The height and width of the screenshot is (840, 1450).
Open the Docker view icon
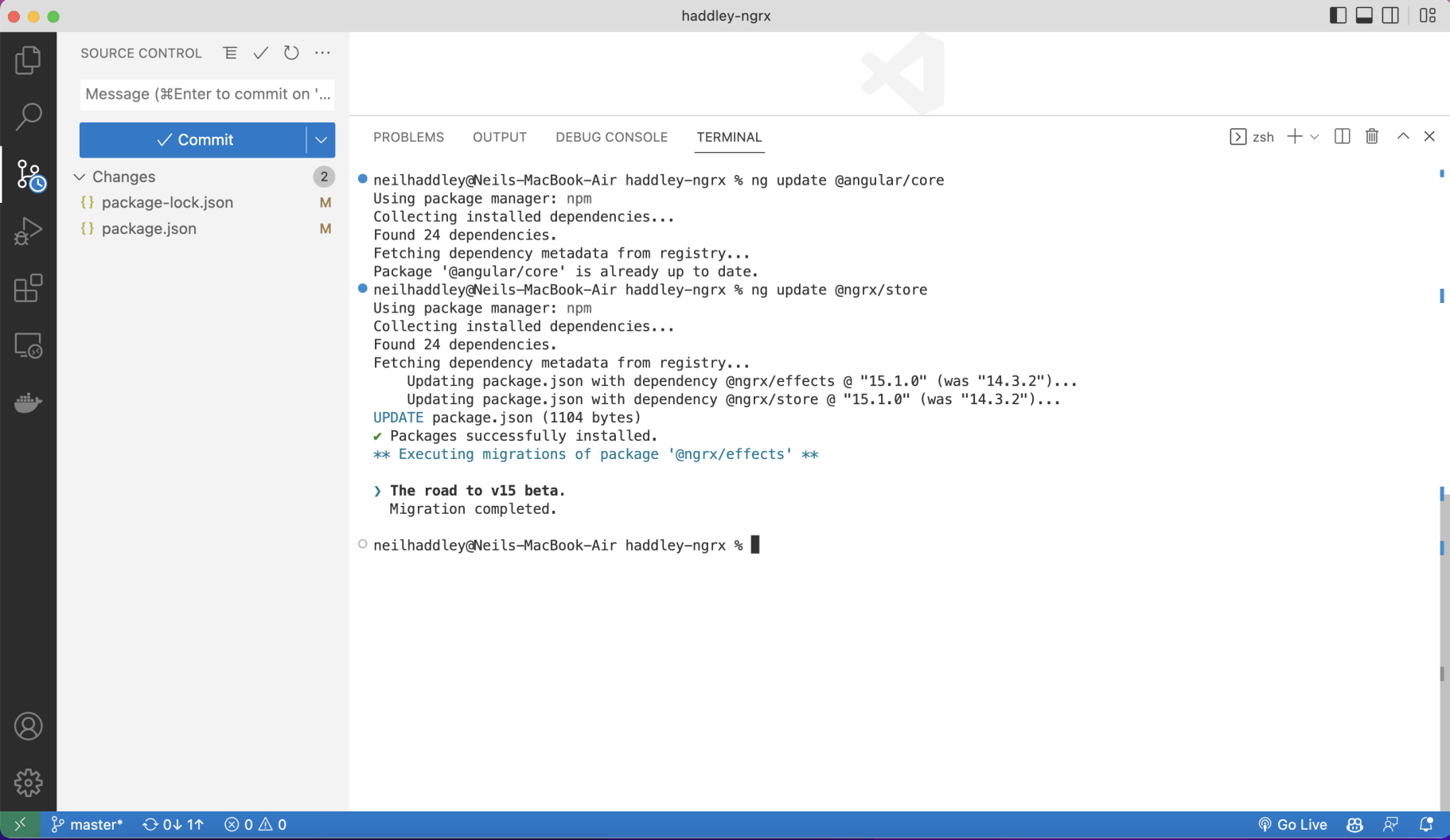tap(28, 403)
